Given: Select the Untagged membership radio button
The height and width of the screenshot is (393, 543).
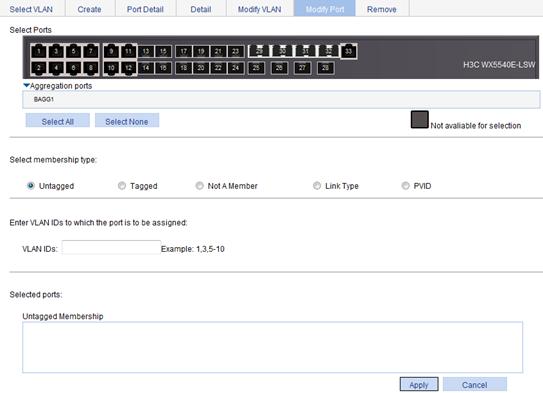Looking at the screenshot, I should tap(30, 186).
